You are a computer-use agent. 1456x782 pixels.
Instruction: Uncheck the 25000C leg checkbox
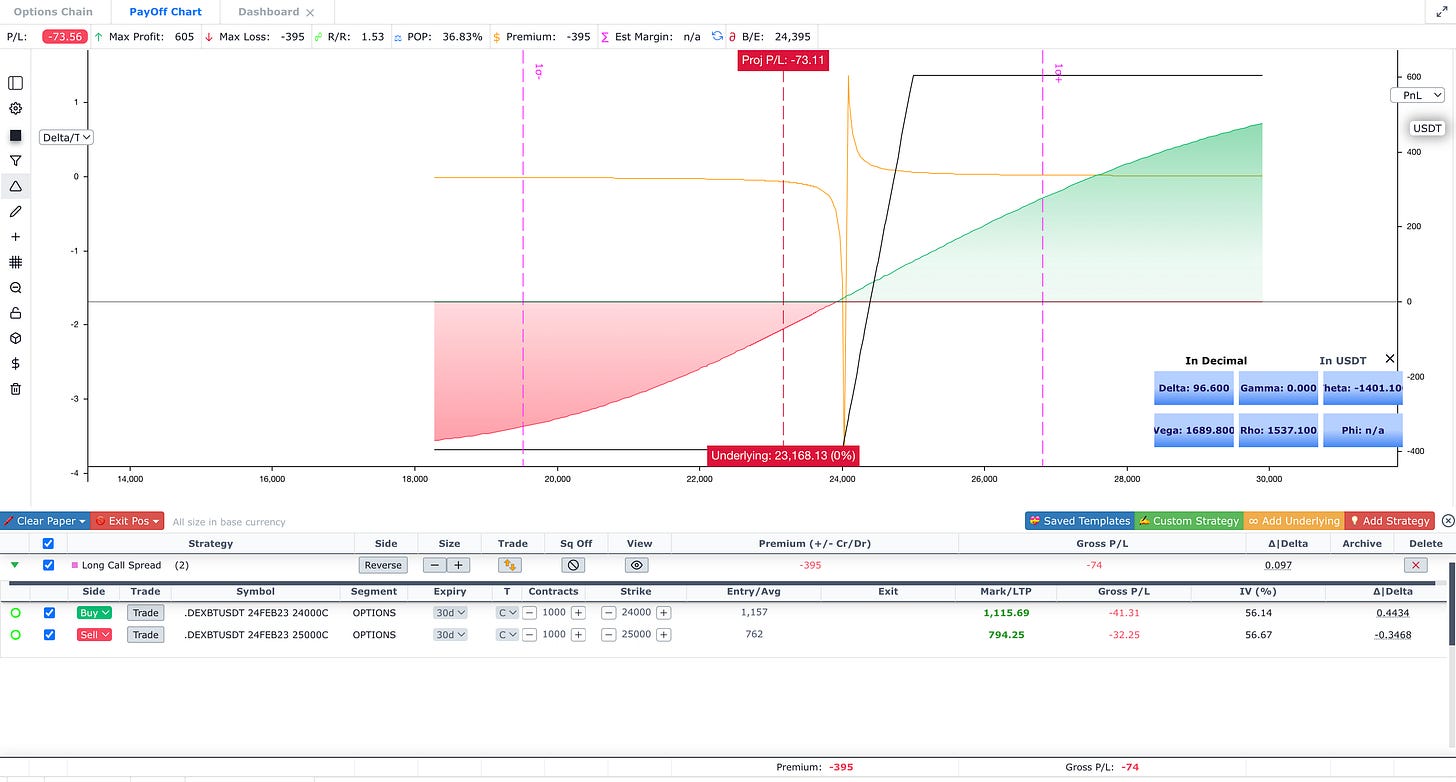click(x=49, y=635)
